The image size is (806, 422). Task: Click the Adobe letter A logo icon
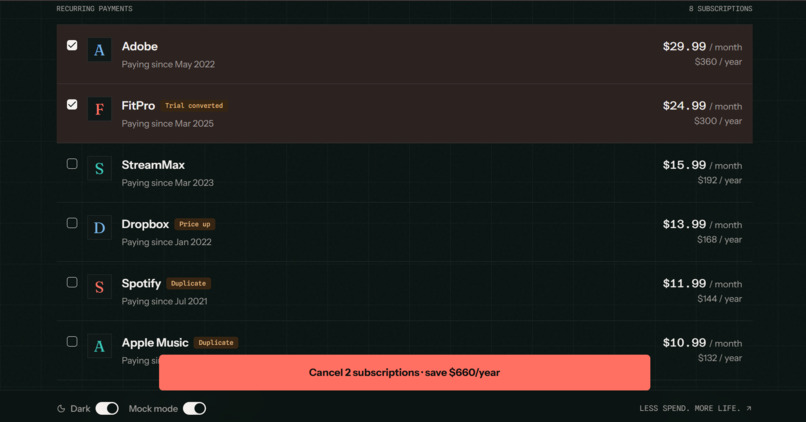pos(99,50)
